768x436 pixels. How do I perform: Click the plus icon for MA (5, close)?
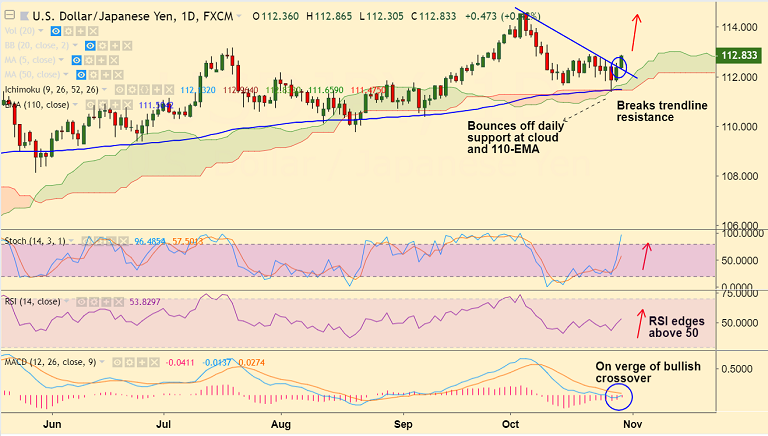101,60
